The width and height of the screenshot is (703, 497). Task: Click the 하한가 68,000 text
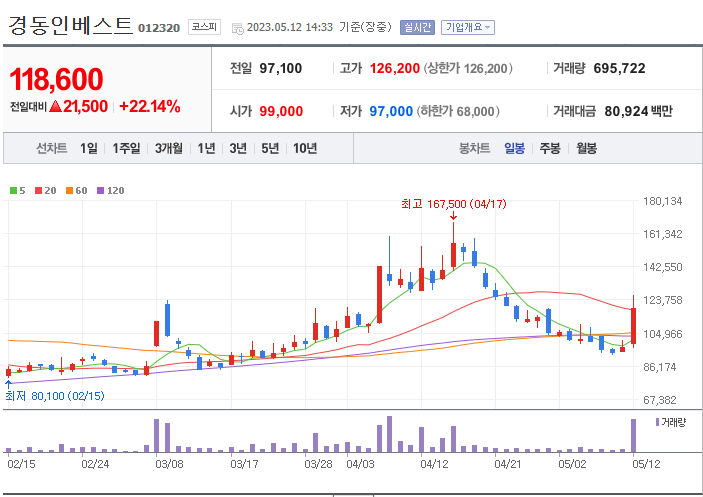(x=458, y=111)
